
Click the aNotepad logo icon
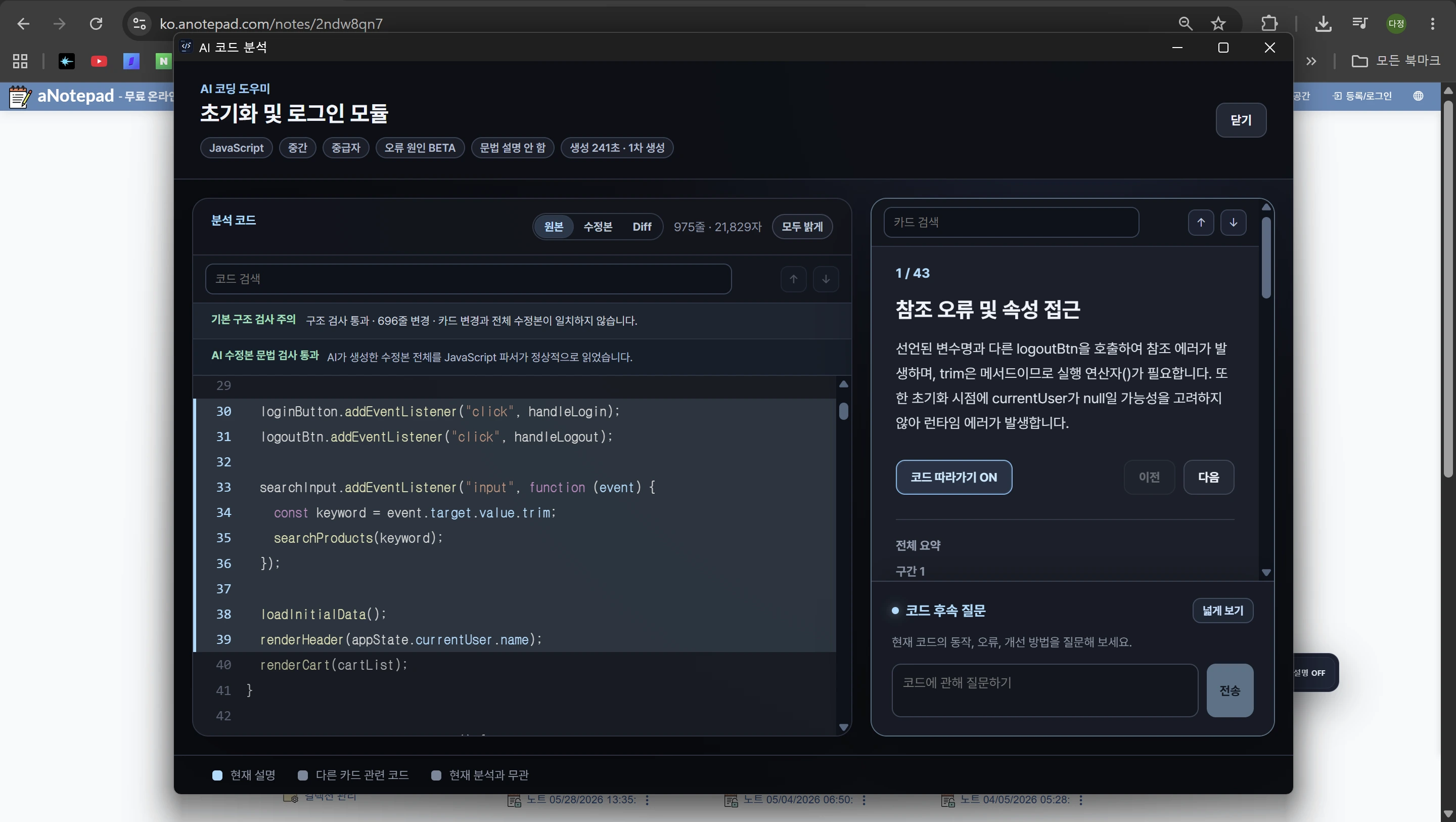point(20,97)
